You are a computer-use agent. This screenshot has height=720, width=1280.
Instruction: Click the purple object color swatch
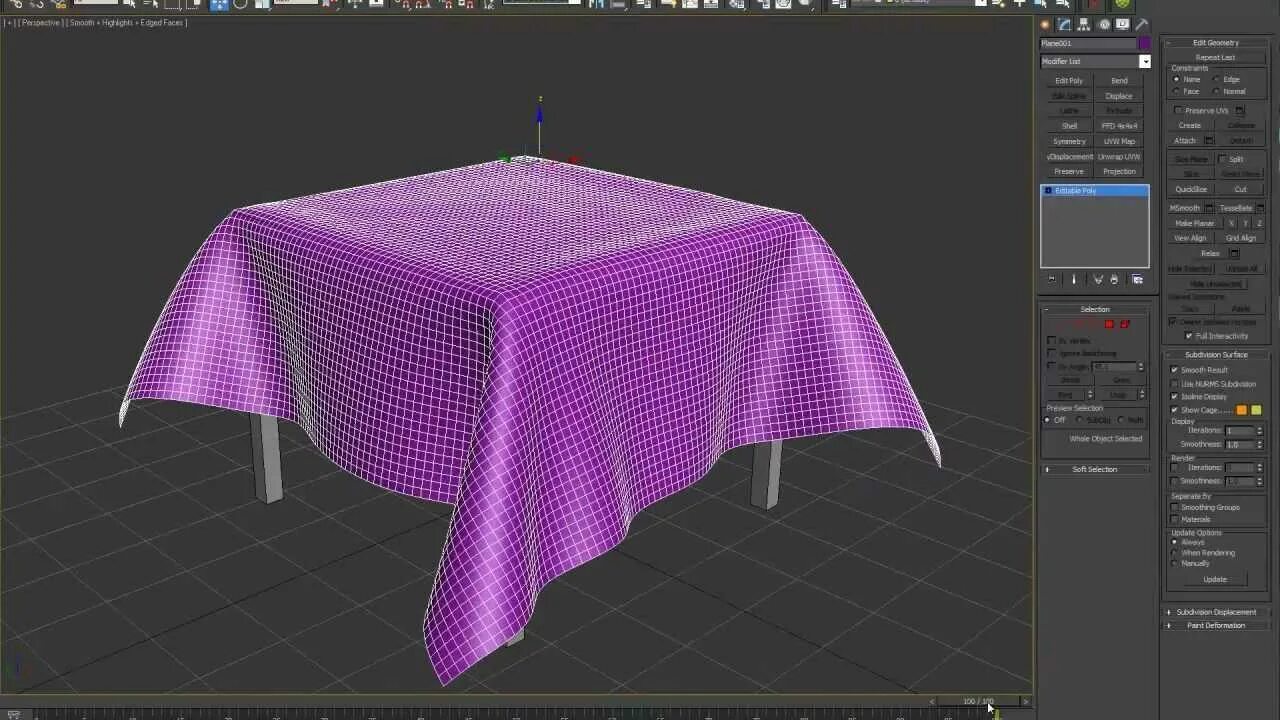(1144, 43)
